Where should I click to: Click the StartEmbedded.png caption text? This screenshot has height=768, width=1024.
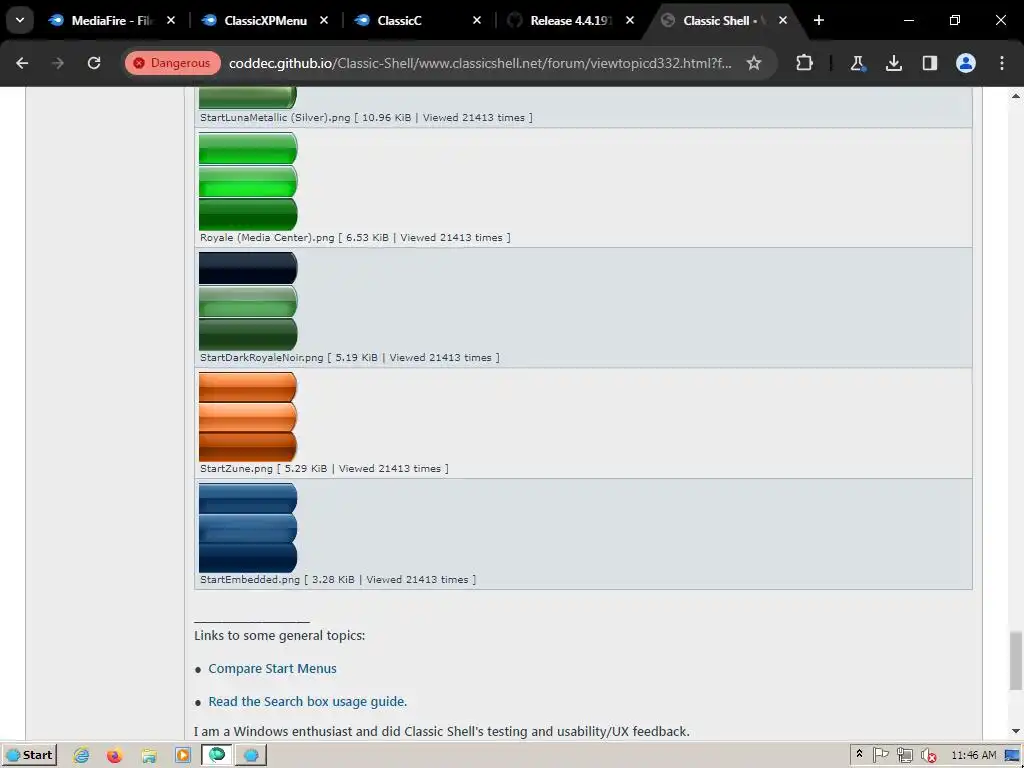click(338, 579)
